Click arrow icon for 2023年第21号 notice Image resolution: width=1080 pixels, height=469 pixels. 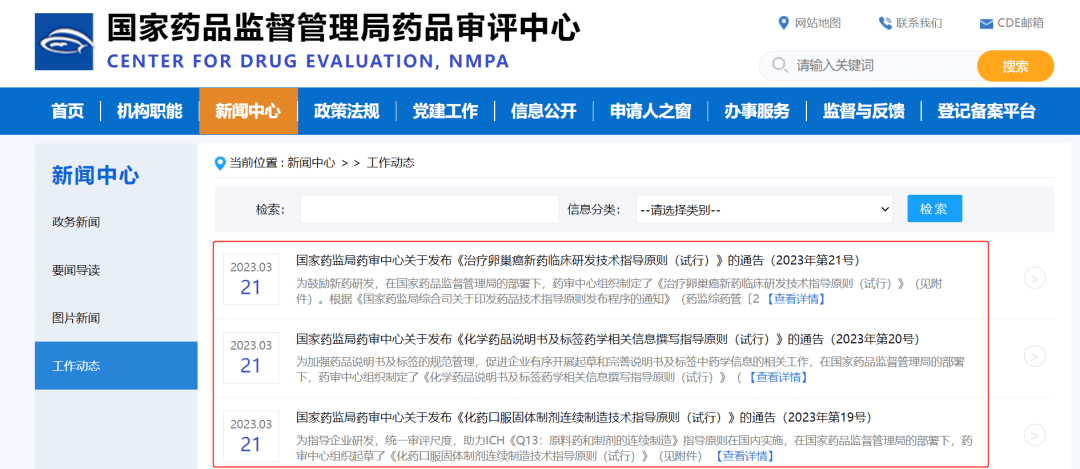[x=1035, y=279]
